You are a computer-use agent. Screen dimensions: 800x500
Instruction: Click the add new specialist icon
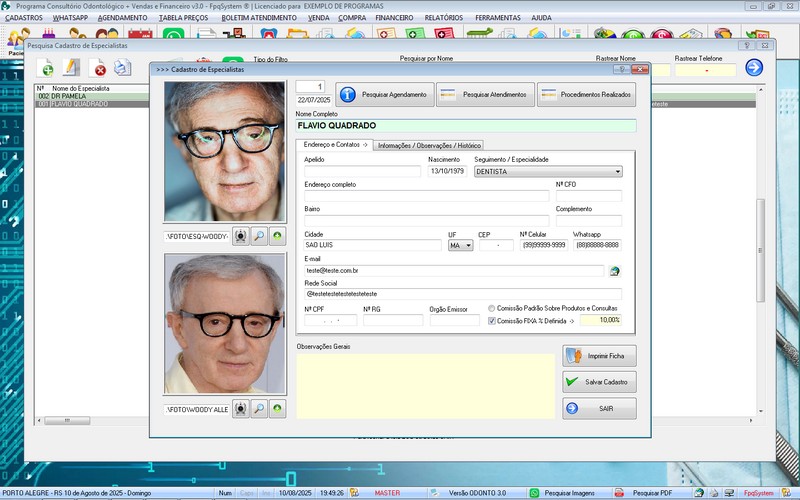point(46,68)
